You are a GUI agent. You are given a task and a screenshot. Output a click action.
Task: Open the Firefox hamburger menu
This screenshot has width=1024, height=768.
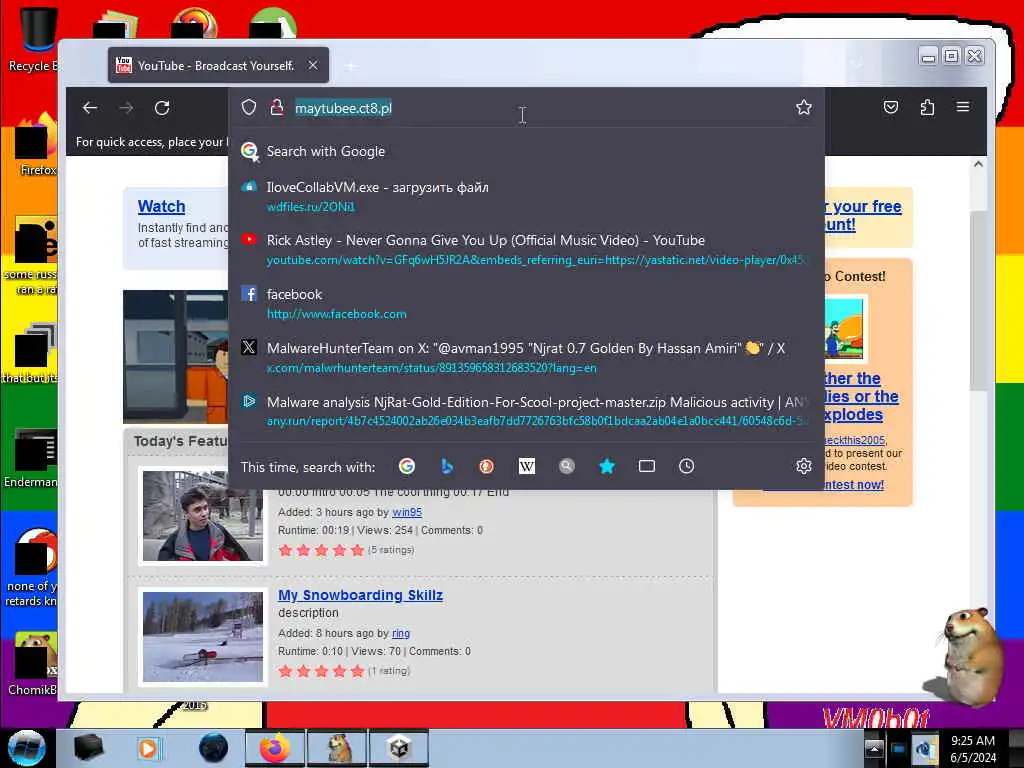point(963,106)
